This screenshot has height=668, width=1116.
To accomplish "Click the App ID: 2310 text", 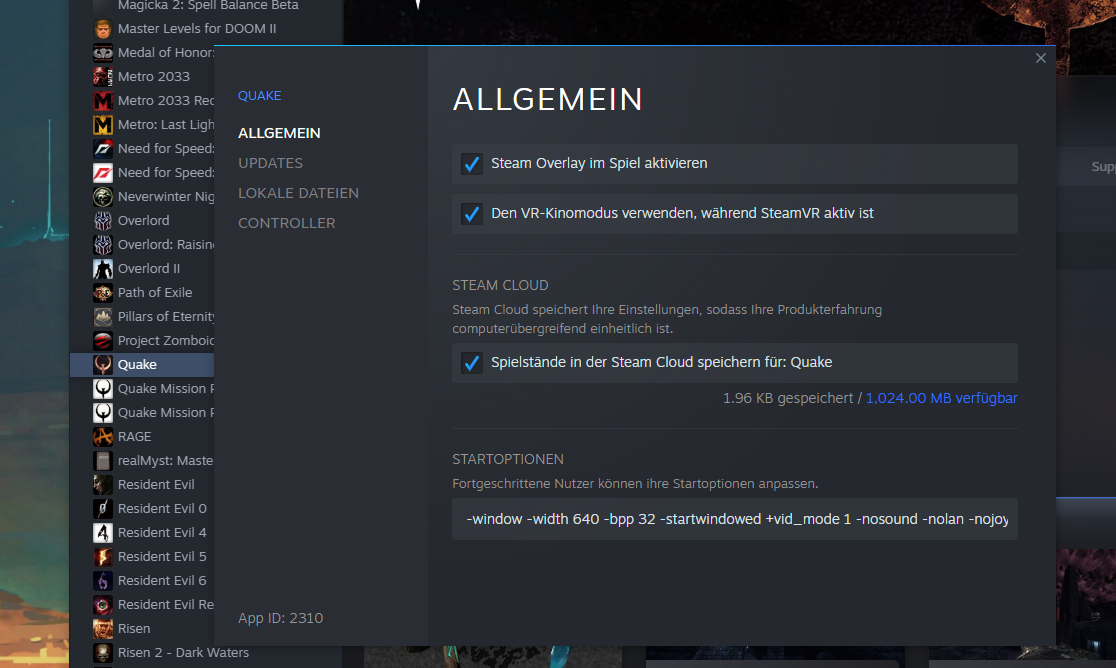I will point(280,618).
